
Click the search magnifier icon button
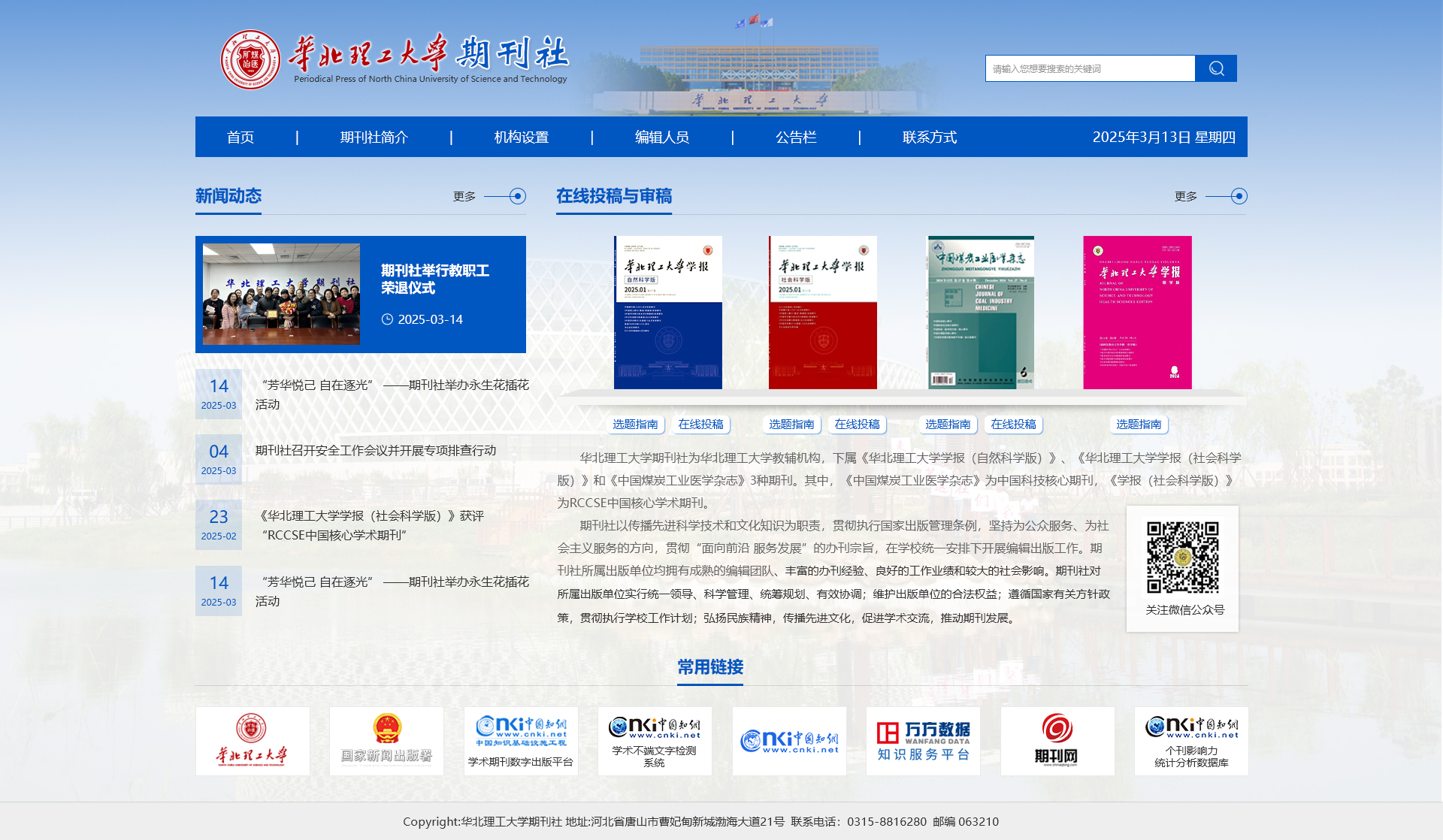point(1215,68)
